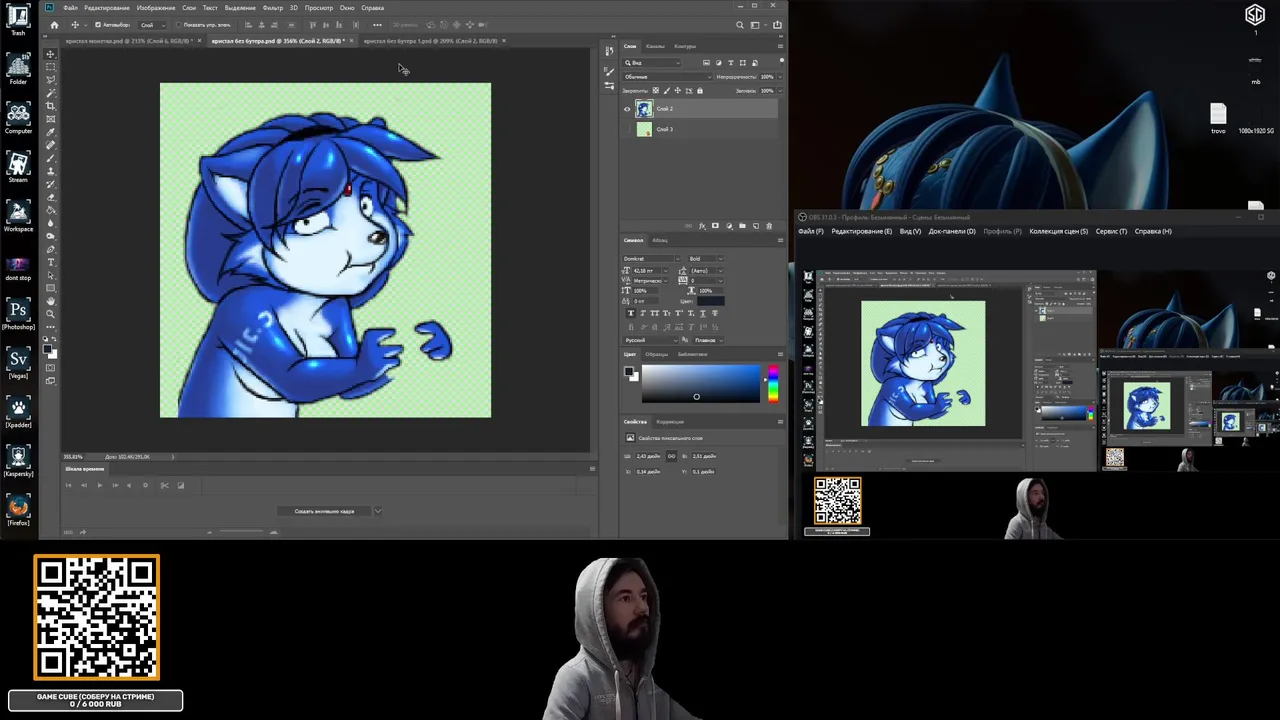1280x720 pixels.
Task: Open the Файл menu in Photoshop
Action: click(70, 8)
